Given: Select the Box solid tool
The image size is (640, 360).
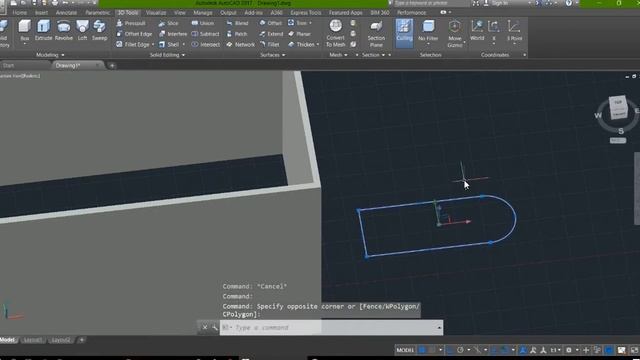Looking at the screenshot, I should coord(24,31).
